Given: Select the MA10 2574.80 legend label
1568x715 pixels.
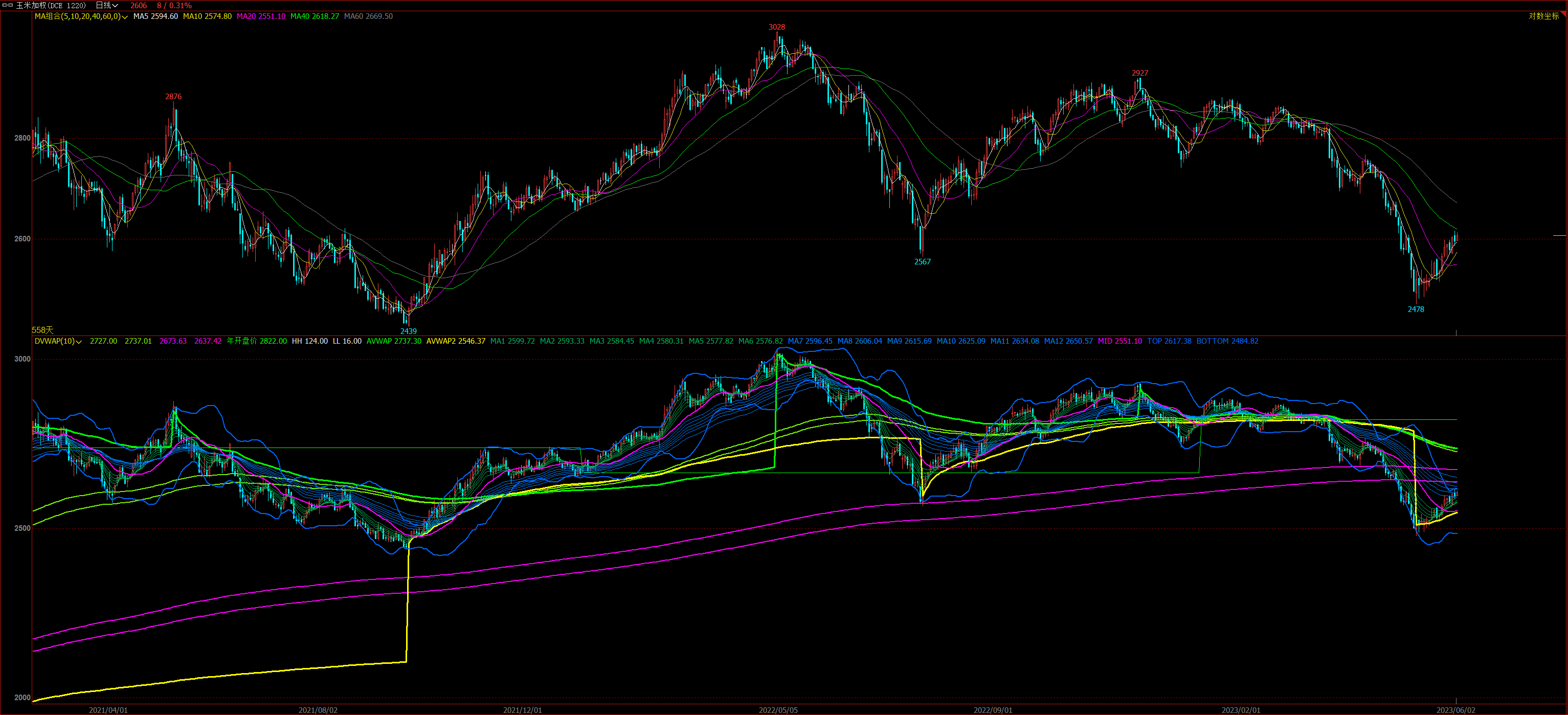Looking at the screenshot, I should [207, 16].
